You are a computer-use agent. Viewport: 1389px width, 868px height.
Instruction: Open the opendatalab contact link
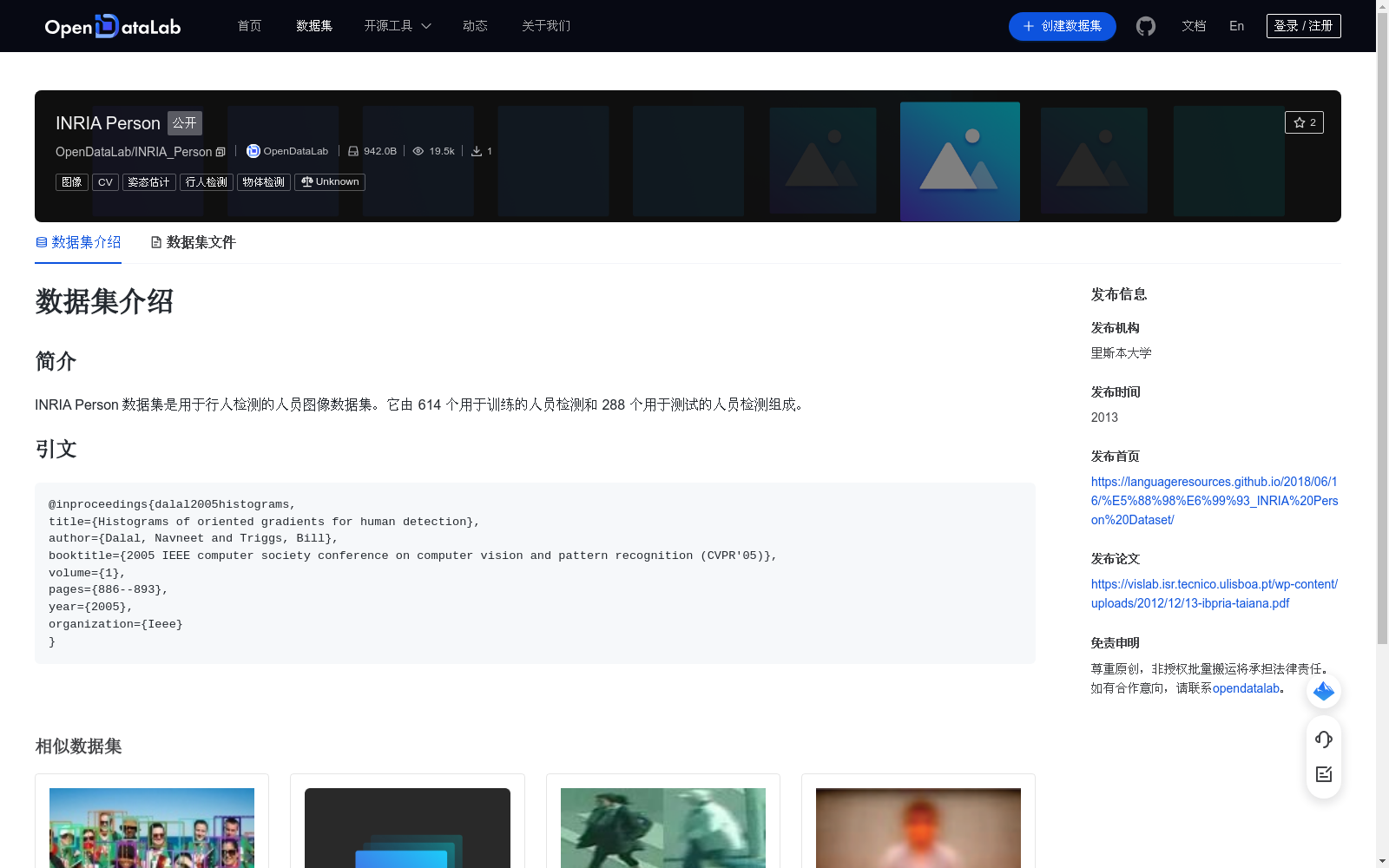tap(1246, 688)
